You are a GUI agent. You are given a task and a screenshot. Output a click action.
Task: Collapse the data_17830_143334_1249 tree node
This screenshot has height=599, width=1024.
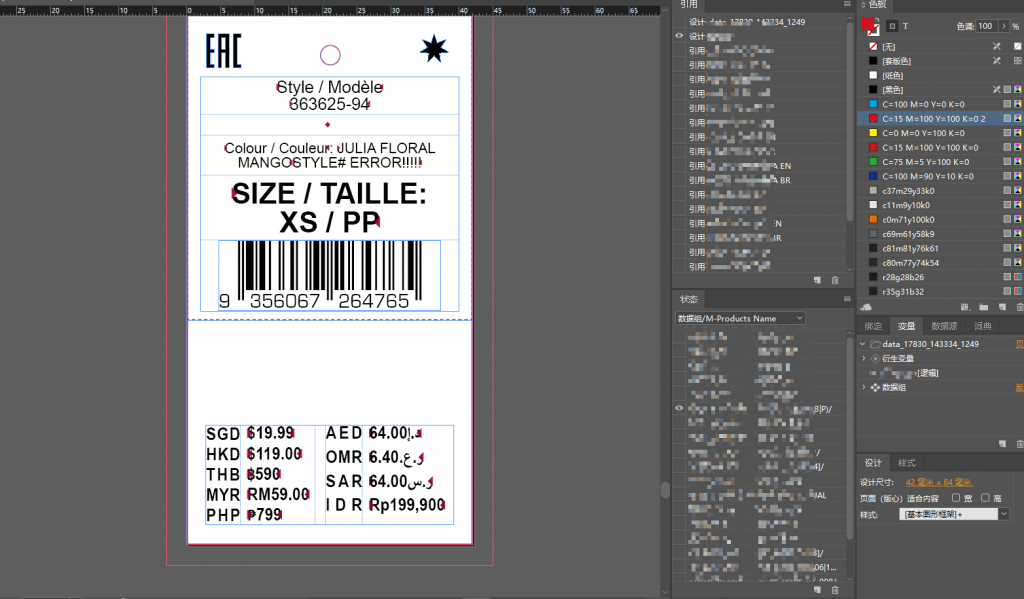pos(863,344)
